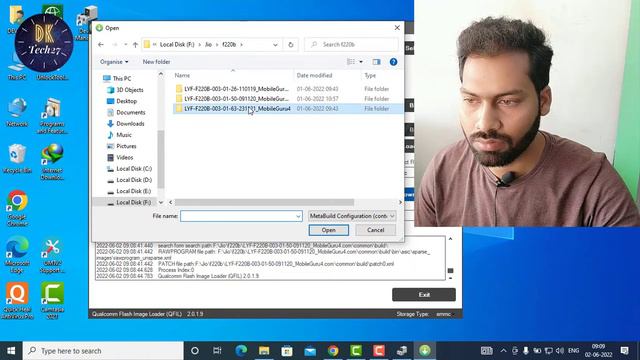The width and height of the screenshot is (640, 360).
Task: Select Network desktop icon
Action: pos(17,112)
